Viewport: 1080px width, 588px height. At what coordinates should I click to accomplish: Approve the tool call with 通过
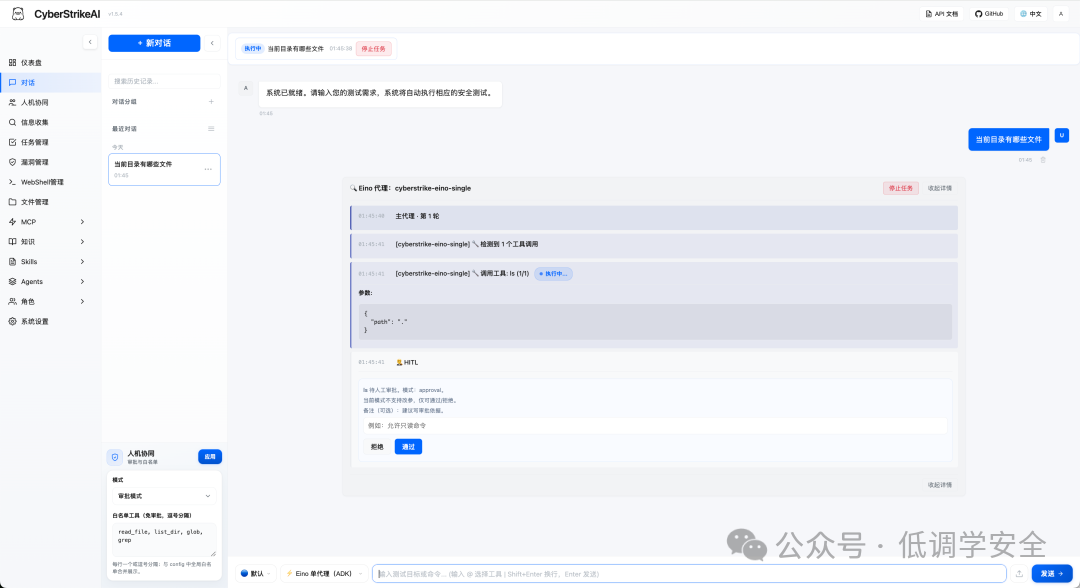(408, 447)
